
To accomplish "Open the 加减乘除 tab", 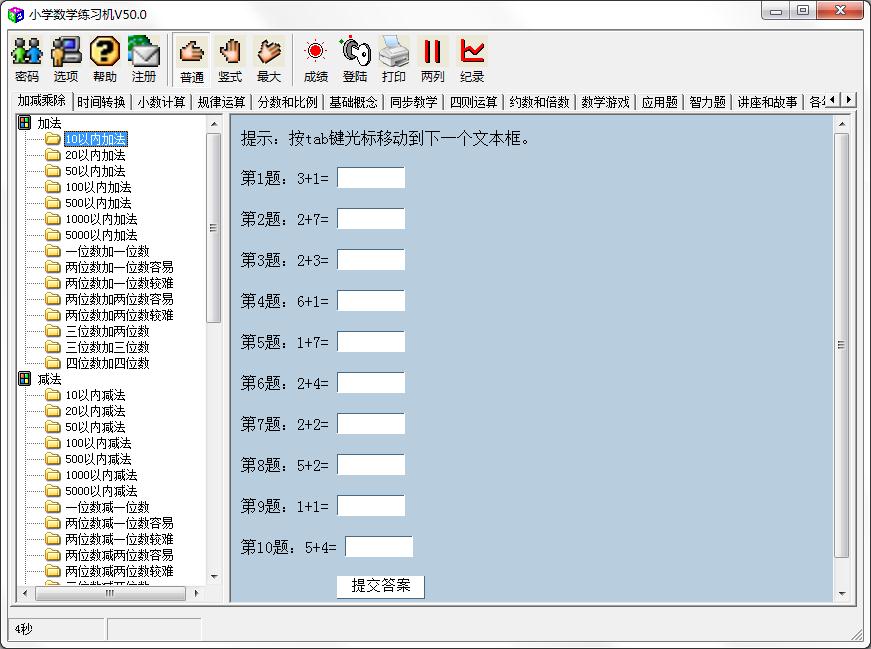I will [x=42, y=101].
